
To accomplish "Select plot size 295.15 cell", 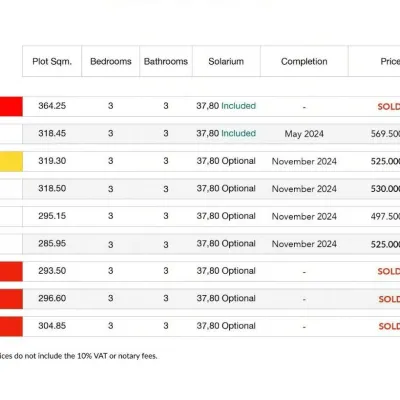I will (x=52, y=216).
